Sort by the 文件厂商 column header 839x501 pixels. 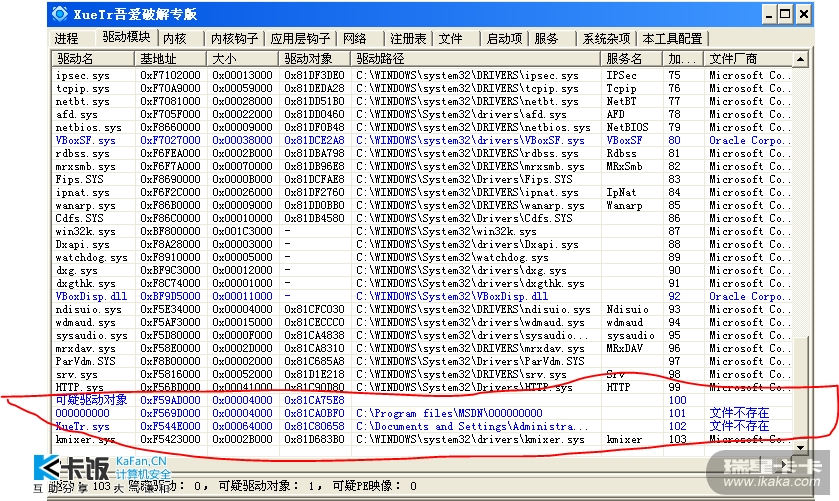click(748, 59)
